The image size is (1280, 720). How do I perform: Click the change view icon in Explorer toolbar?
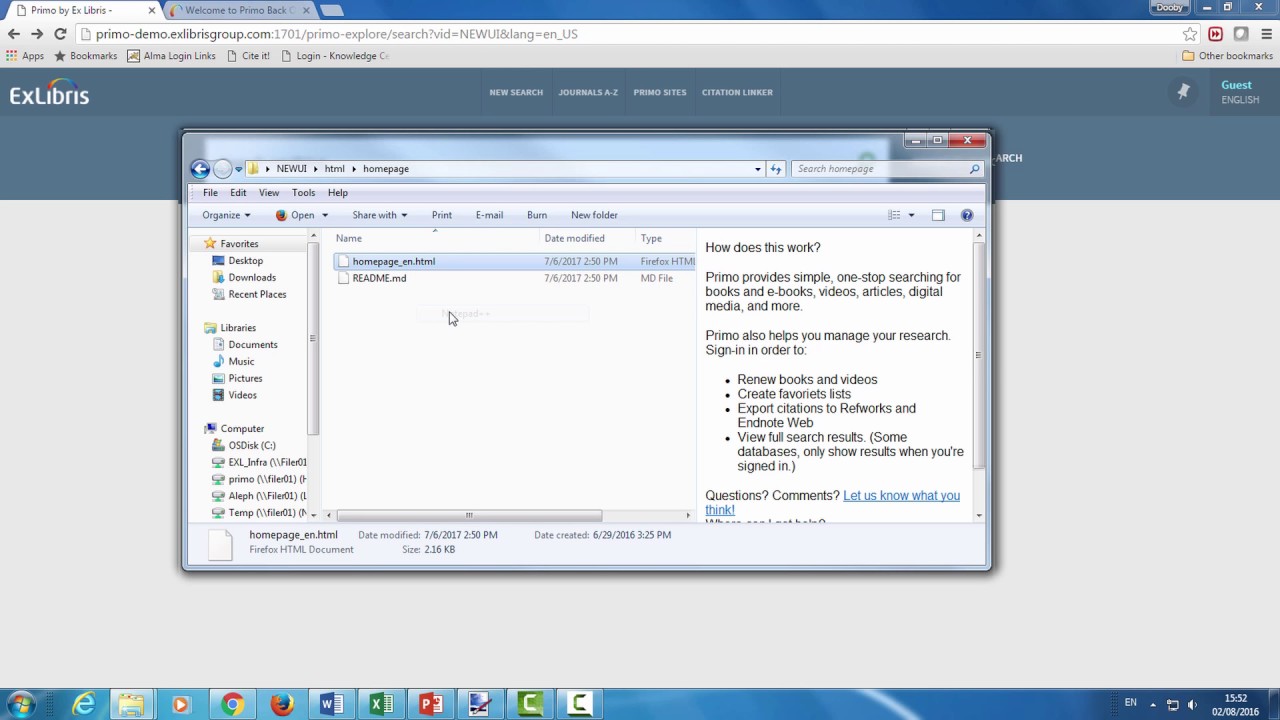click(895, 215)
